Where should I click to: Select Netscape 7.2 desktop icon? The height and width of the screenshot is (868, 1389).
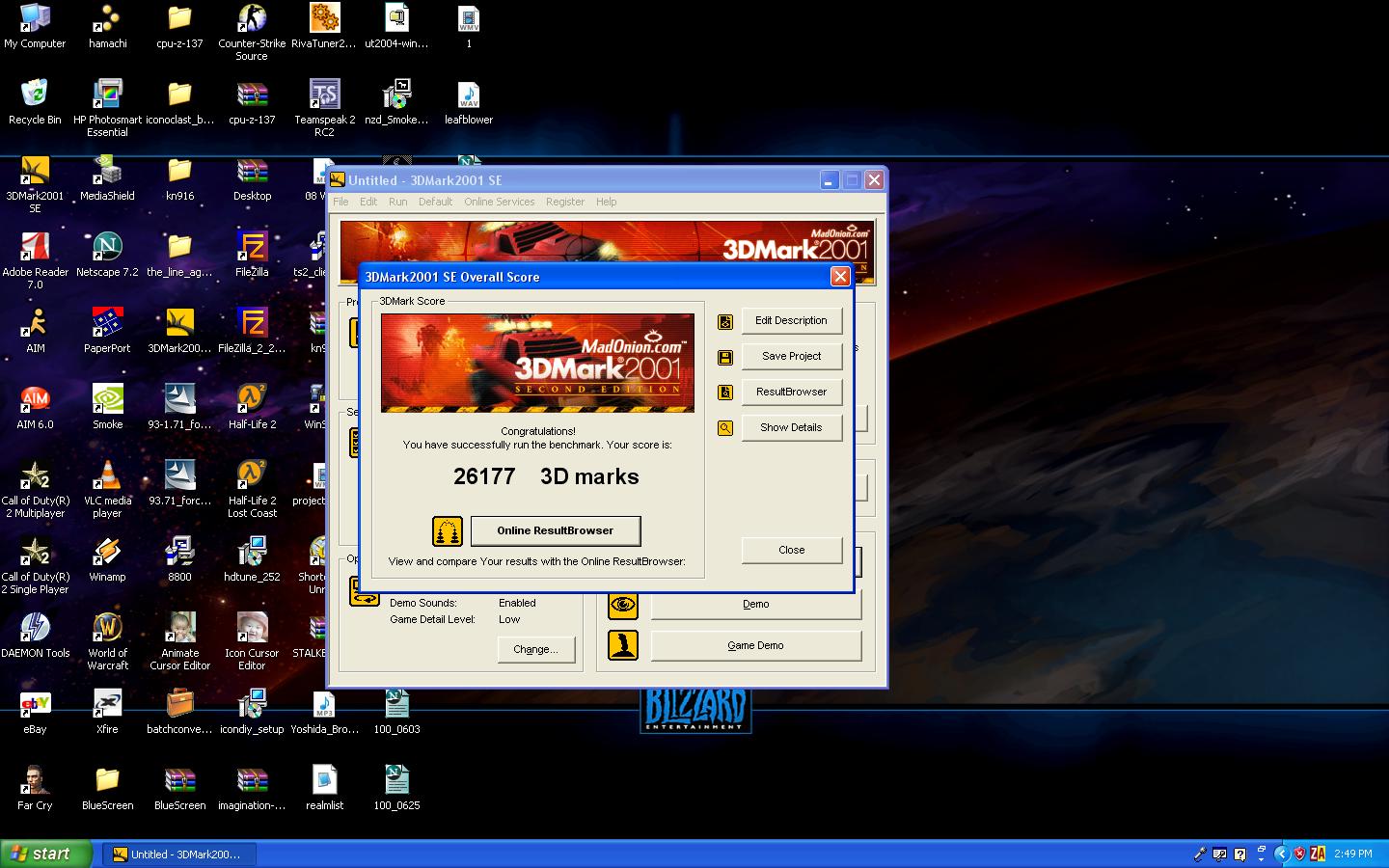[x=107, y=255]
